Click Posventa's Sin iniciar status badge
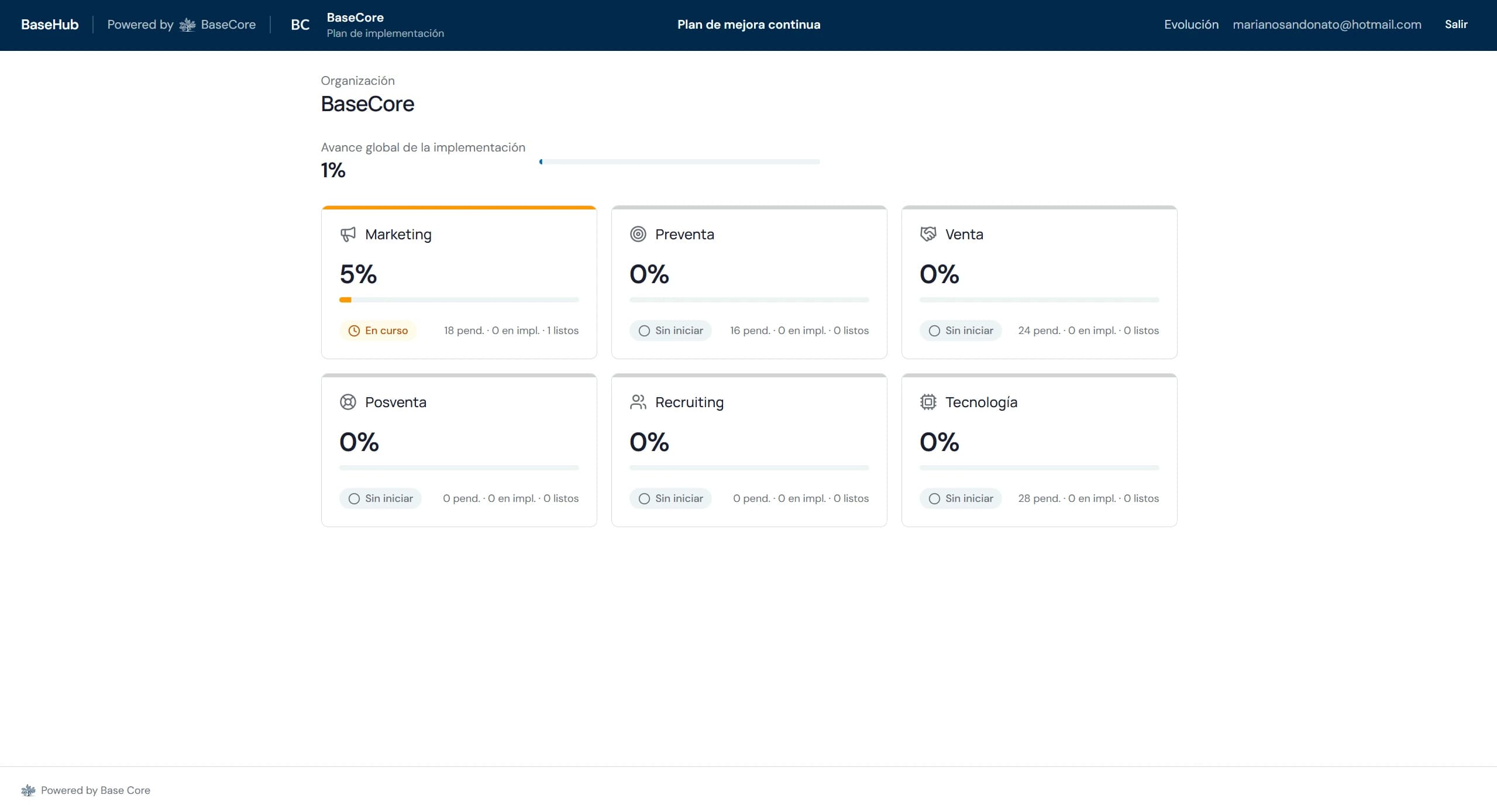This screenshot has height=812, width=1497. tap(380, 499)
